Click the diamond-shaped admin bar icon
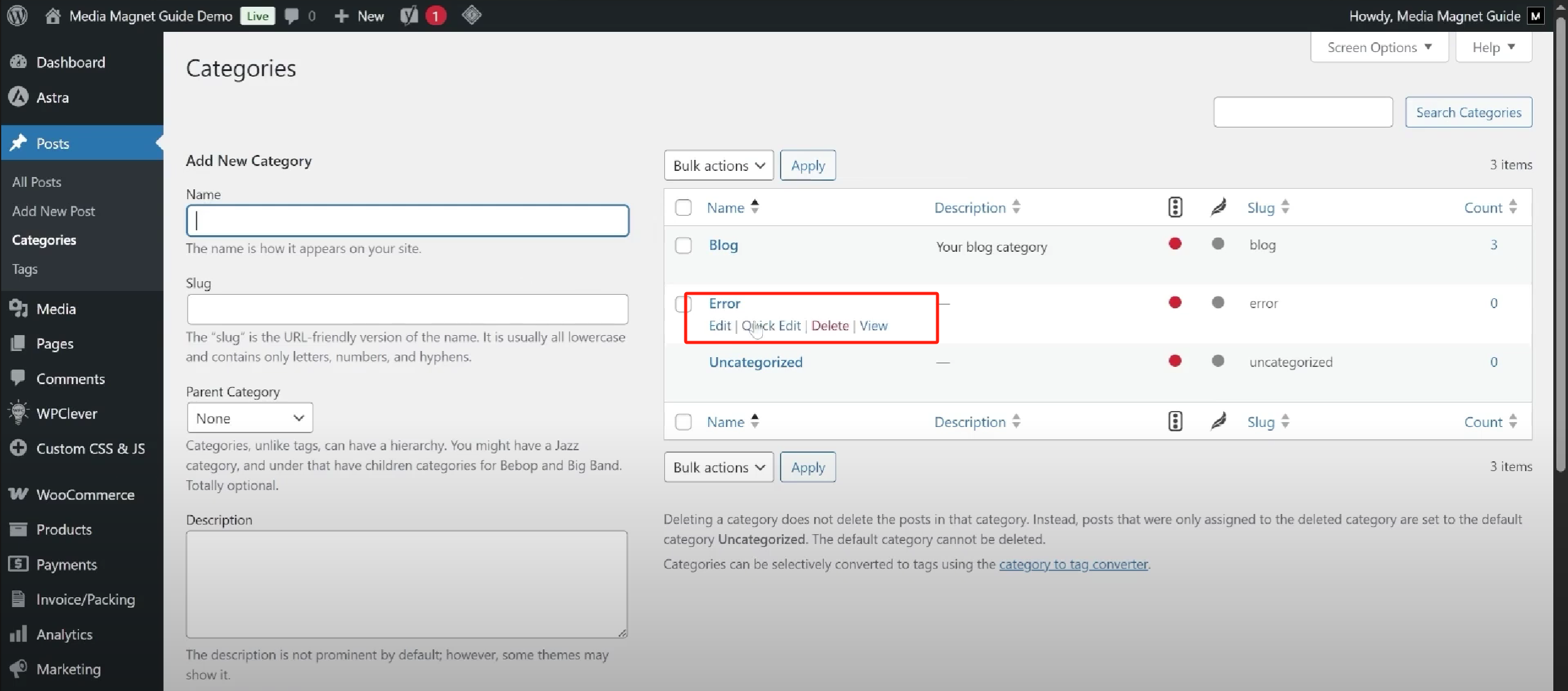The height and width of the screenshot is (691, 1568). point(471,15)
